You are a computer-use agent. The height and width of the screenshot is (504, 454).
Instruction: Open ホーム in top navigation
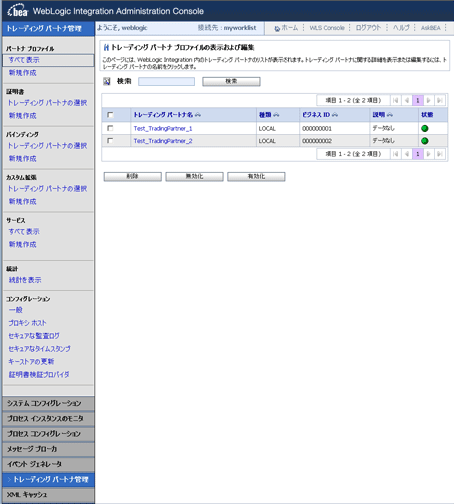coord(290,28)
